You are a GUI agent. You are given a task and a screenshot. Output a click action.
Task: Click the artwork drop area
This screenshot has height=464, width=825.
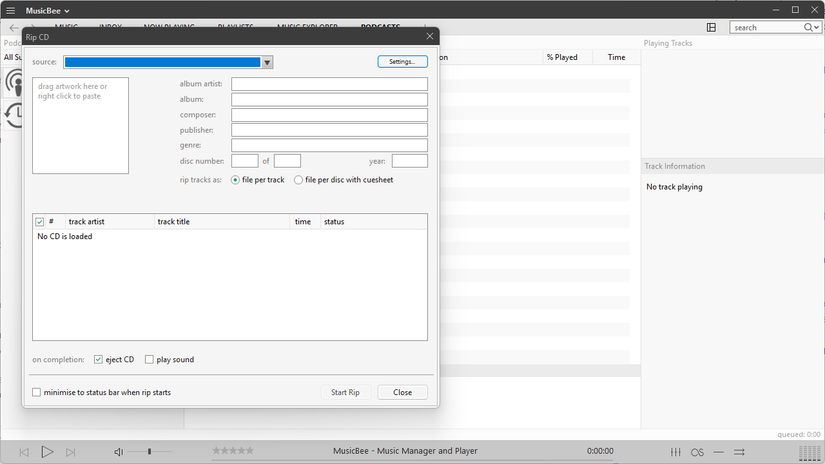81,125
